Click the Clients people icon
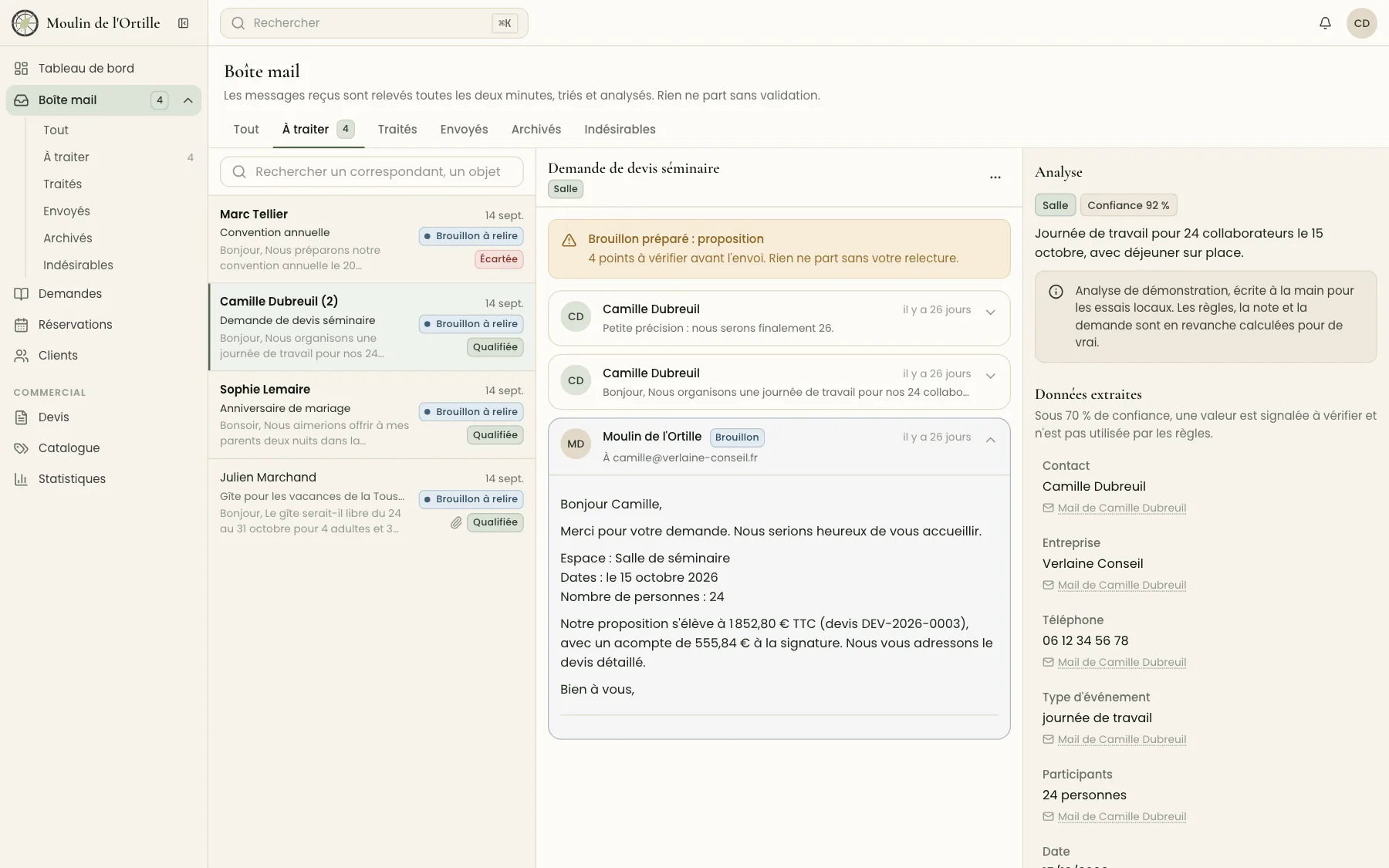 [x=22, y=356]
